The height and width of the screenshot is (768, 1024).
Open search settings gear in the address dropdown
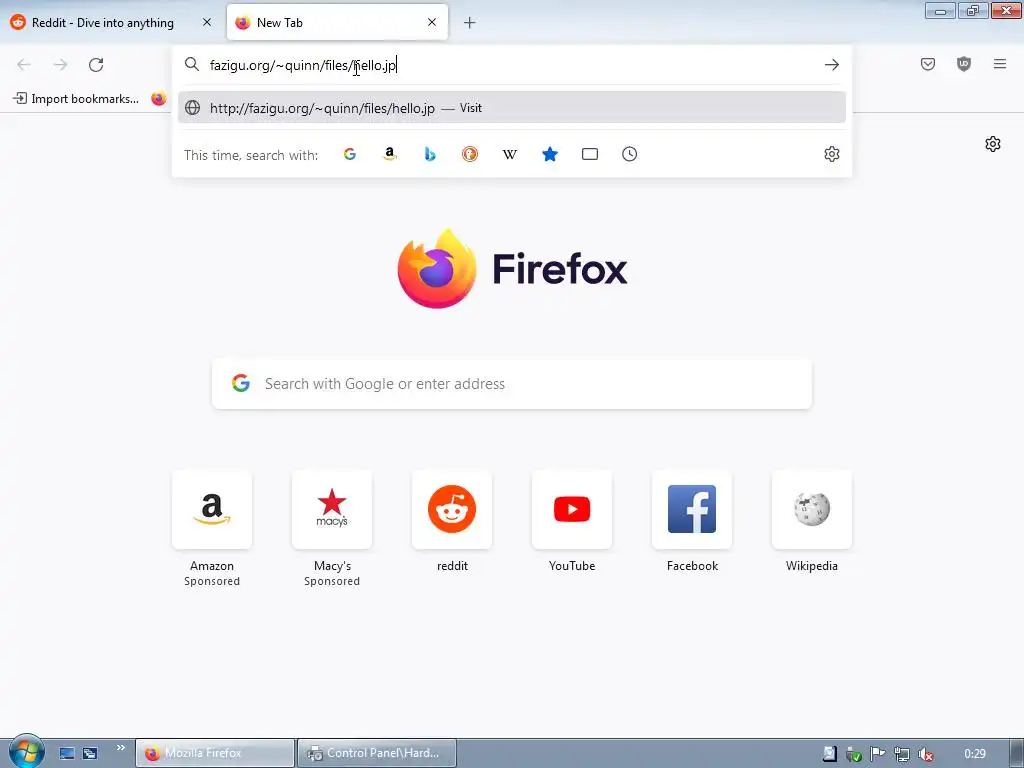click(x=831, y=154)
